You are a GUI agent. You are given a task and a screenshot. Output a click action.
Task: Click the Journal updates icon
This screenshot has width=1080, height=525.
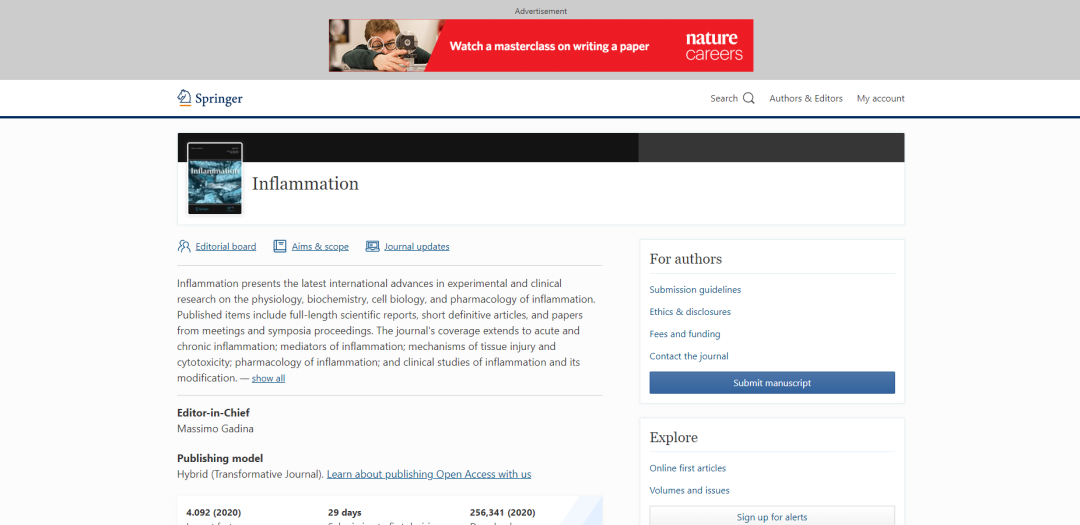click(372, 246)
